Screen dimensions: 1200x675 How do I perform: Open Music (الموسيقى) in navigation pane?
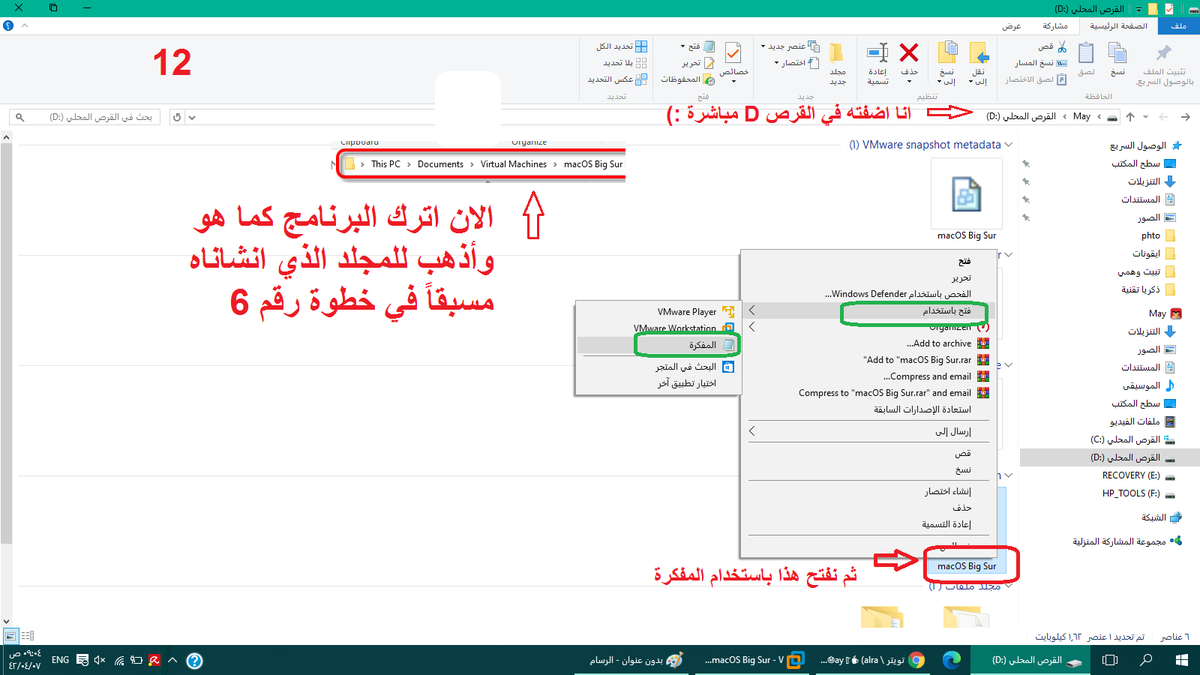(x=1149, y=385)
